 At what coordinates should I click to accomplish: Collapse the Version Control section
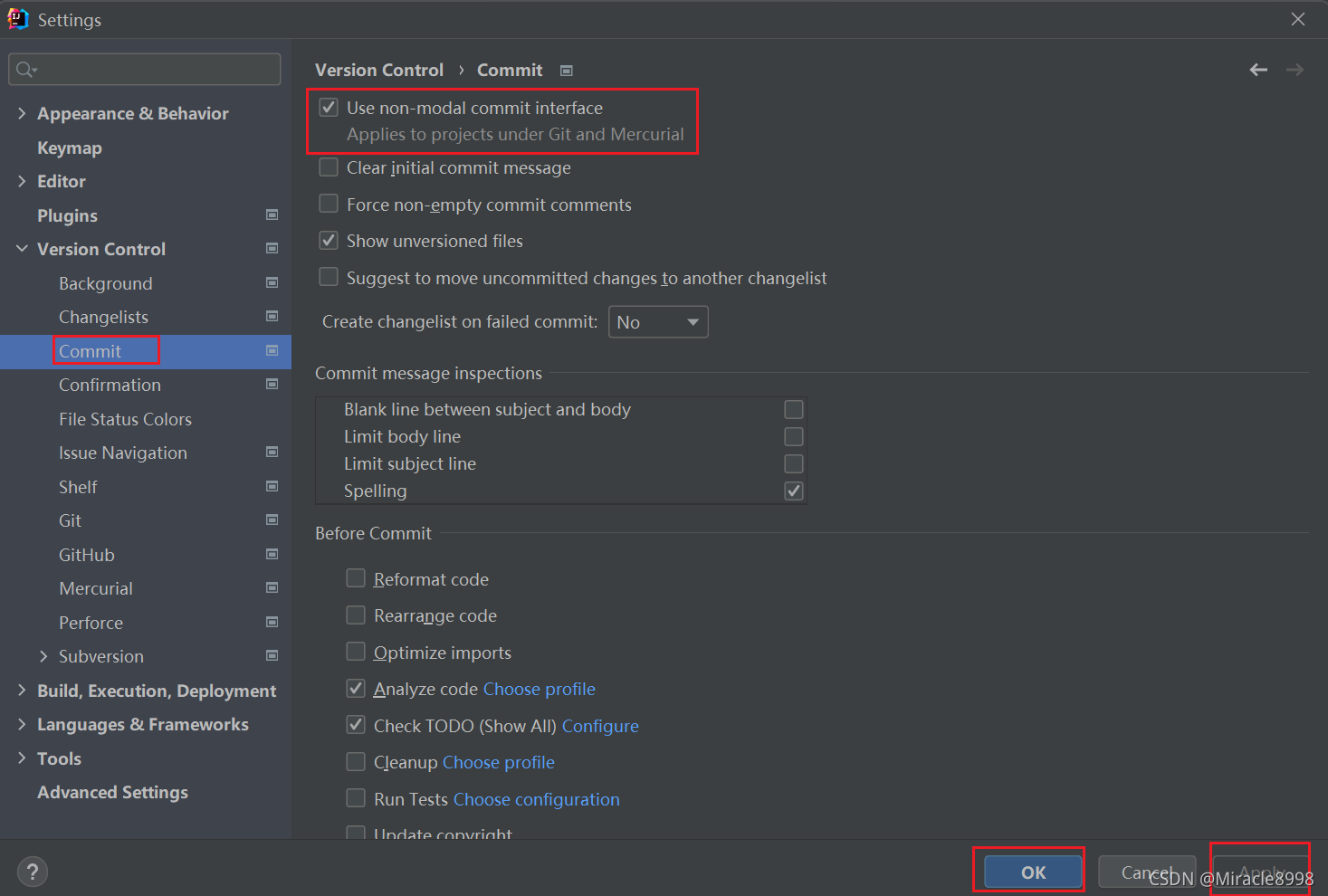[x=21, y=248]
